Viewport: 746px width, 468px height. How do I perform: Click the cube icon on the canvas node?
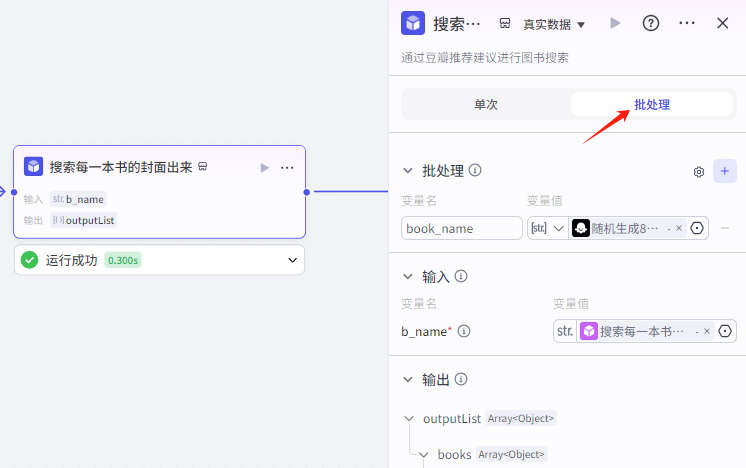click(x=33, y=166)
